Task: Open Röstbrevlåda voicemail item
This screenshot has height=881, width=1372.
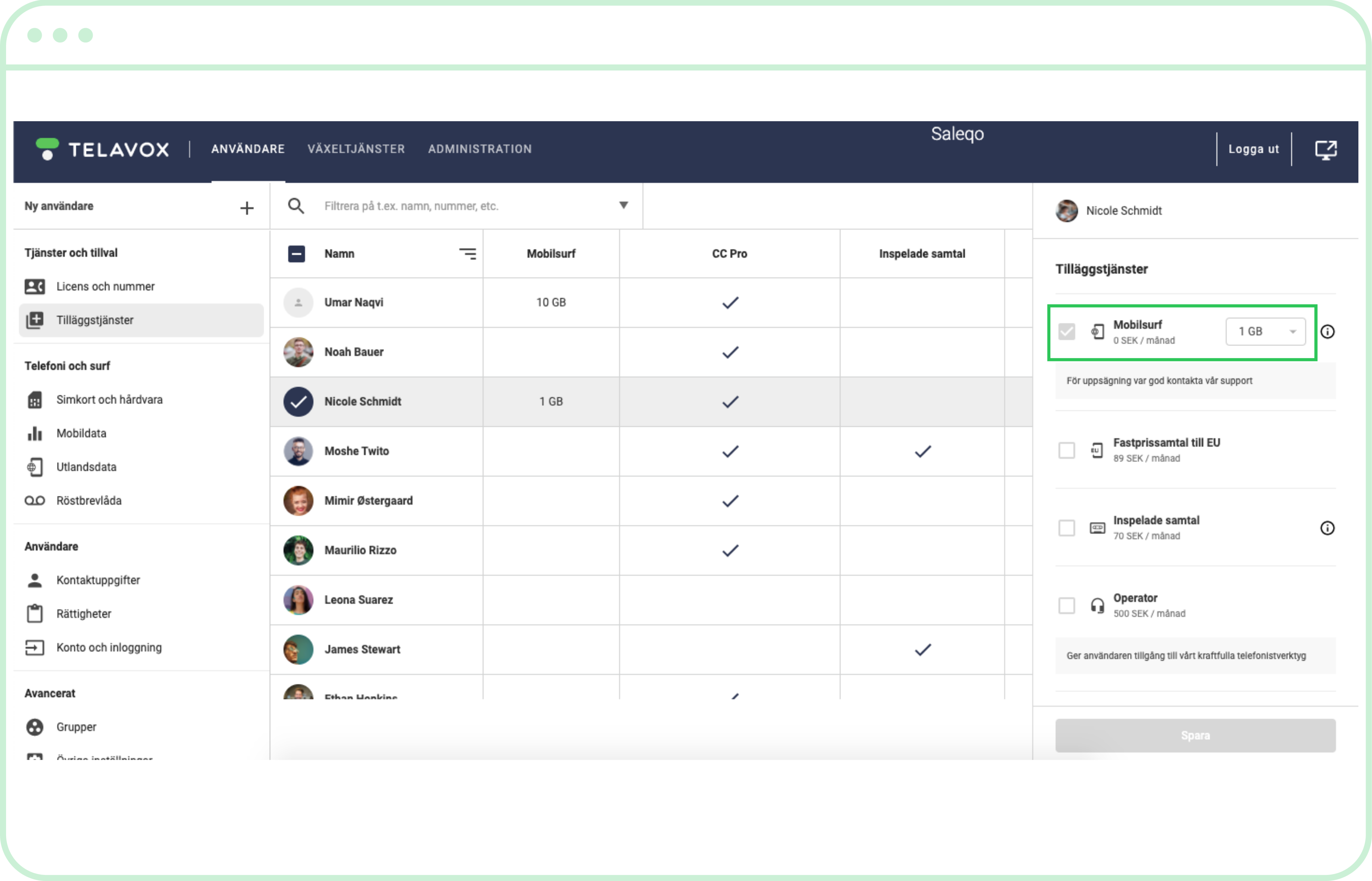Action: click(88, 501)
